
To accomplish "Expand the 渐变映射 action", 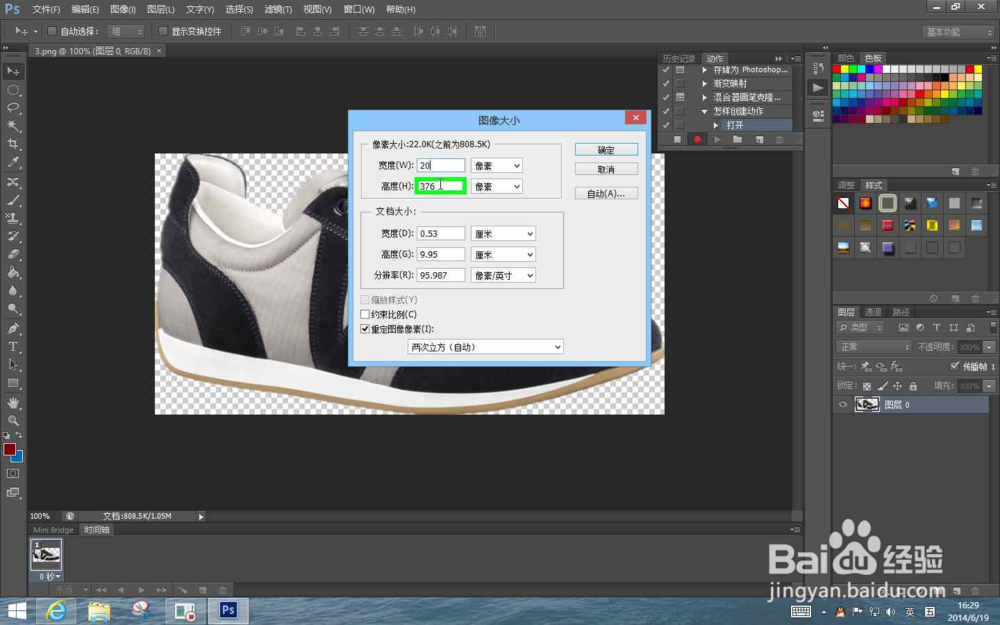I will 705,84.
